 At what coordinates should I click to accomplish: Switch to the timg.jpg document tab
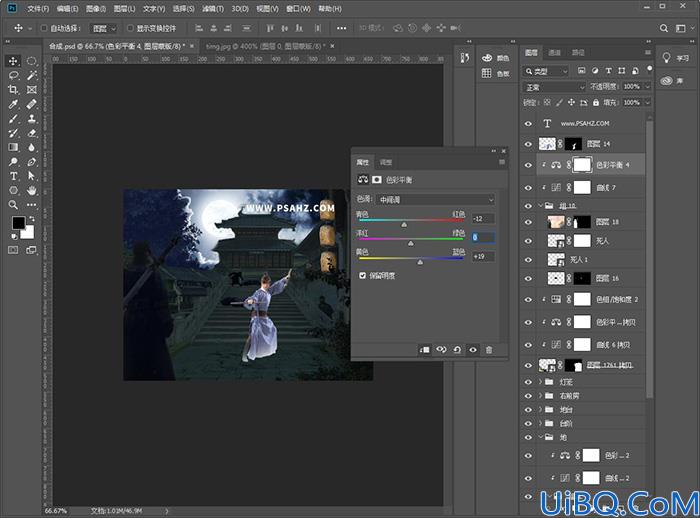(265, 46)
